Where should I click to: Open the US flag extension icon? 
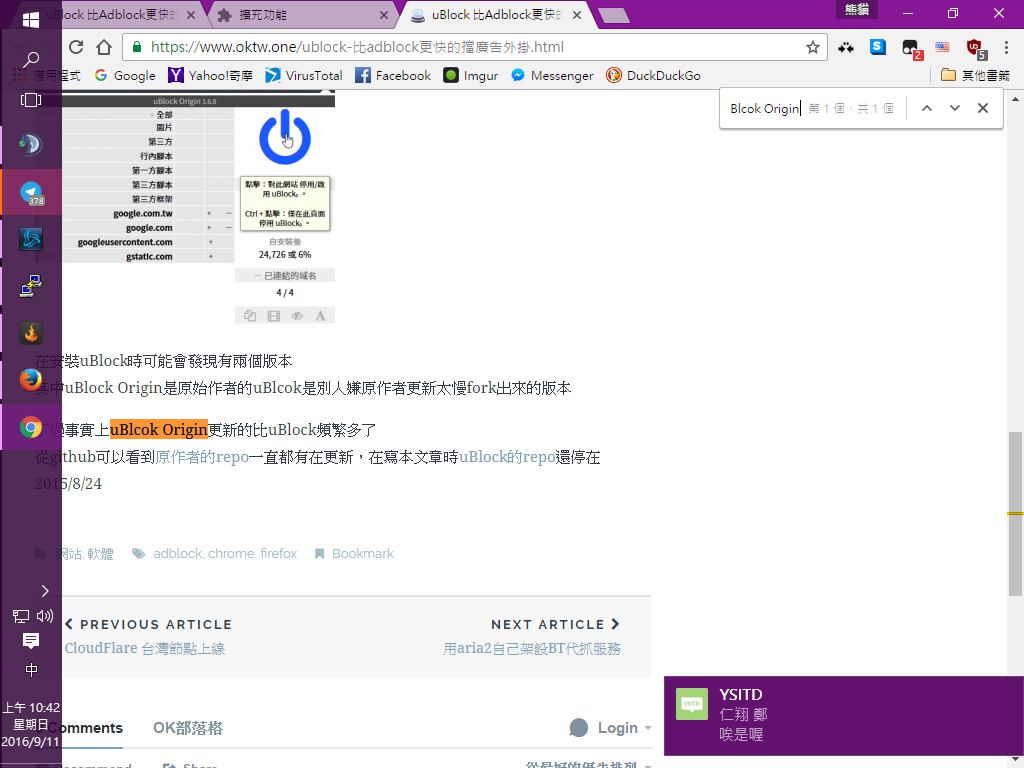pyautogui.click(x=942, y=47)
